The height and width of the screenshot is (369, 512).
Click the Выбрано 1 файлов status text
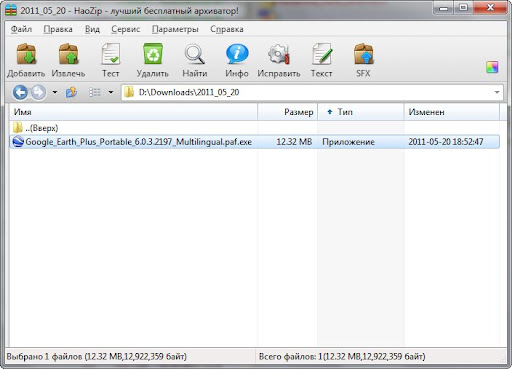[96, 357]
